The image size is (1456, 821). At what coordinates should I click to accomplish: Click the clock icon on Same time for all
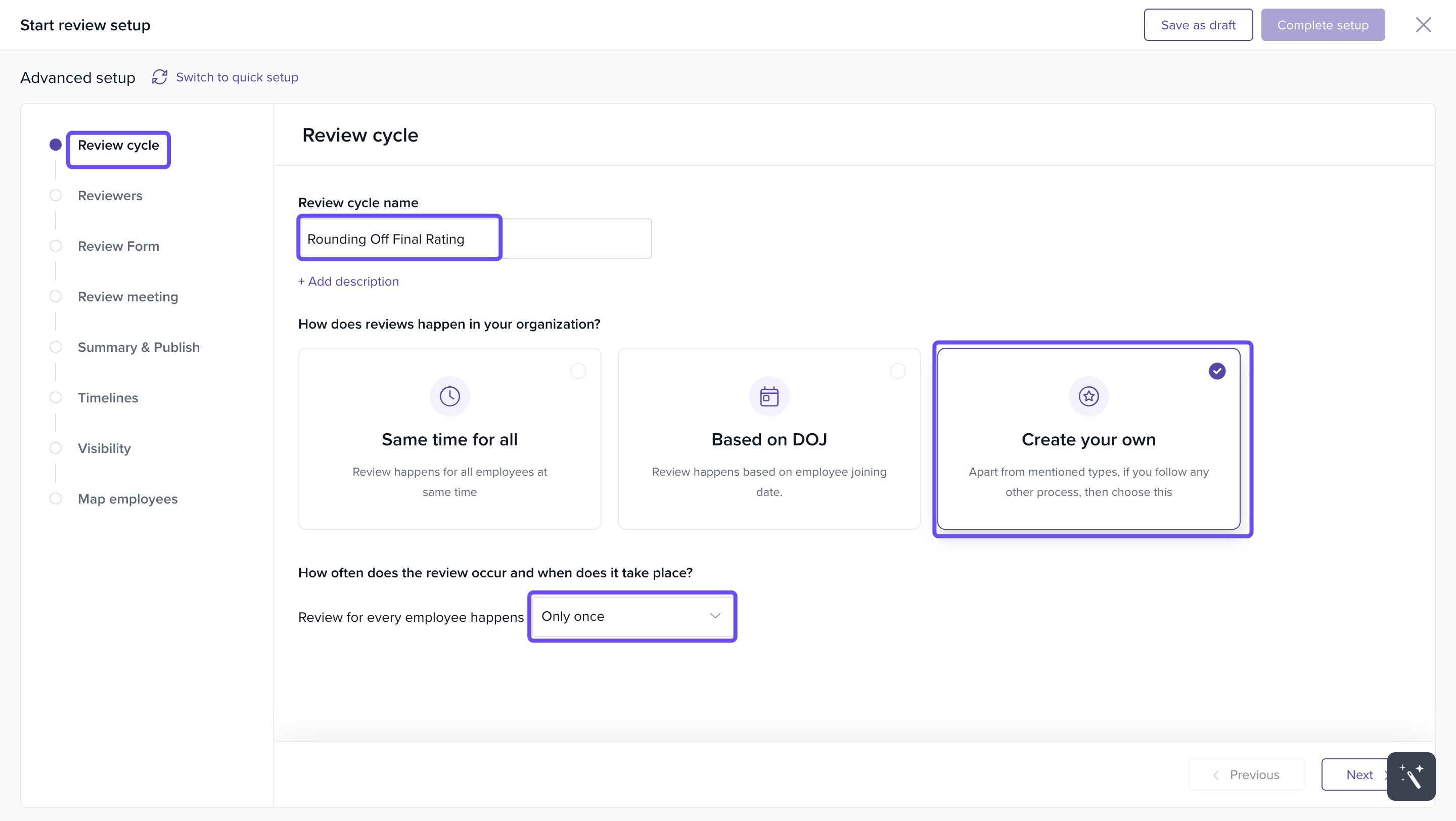449,396
